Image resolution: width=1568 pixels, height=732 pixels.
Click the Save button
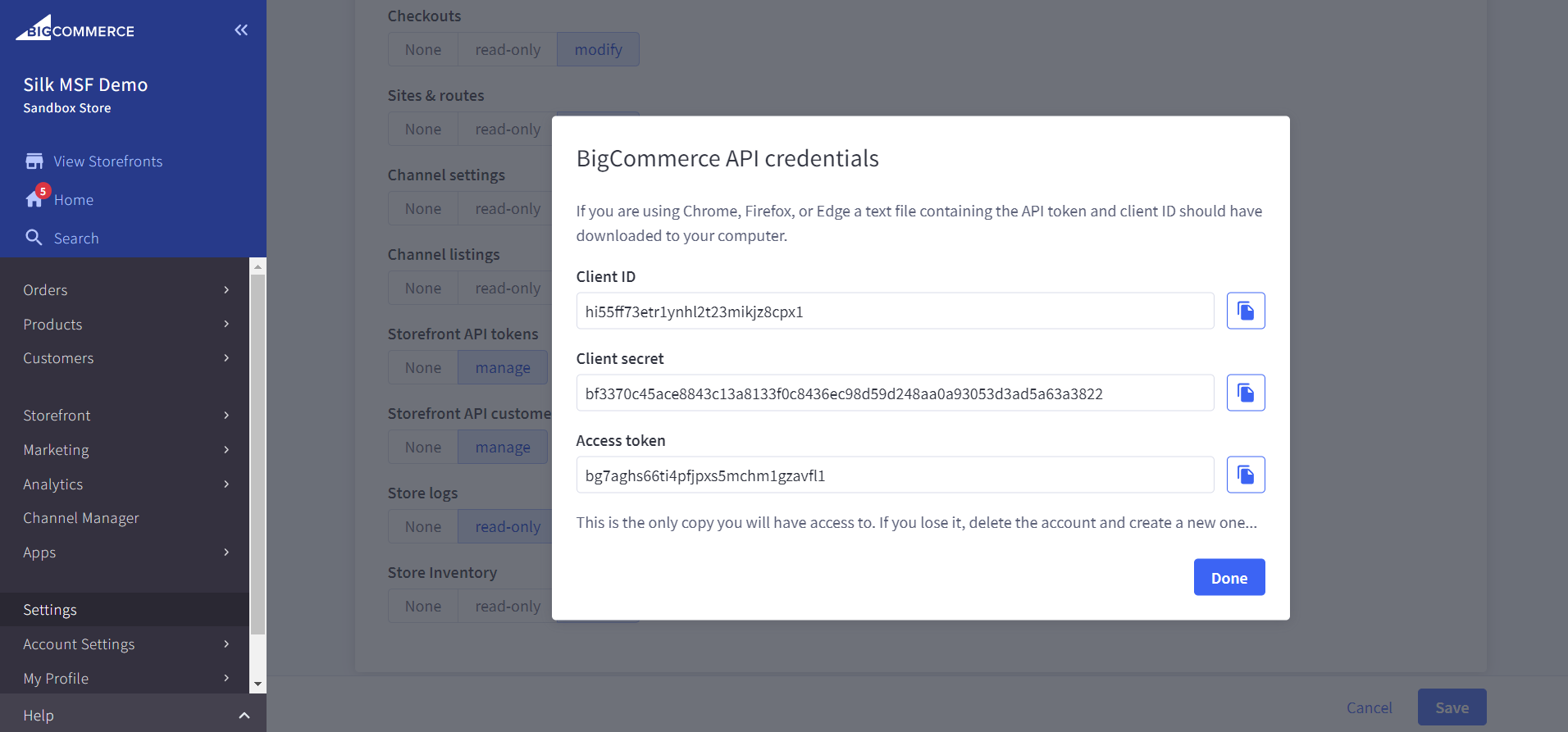coord(1452,707)
